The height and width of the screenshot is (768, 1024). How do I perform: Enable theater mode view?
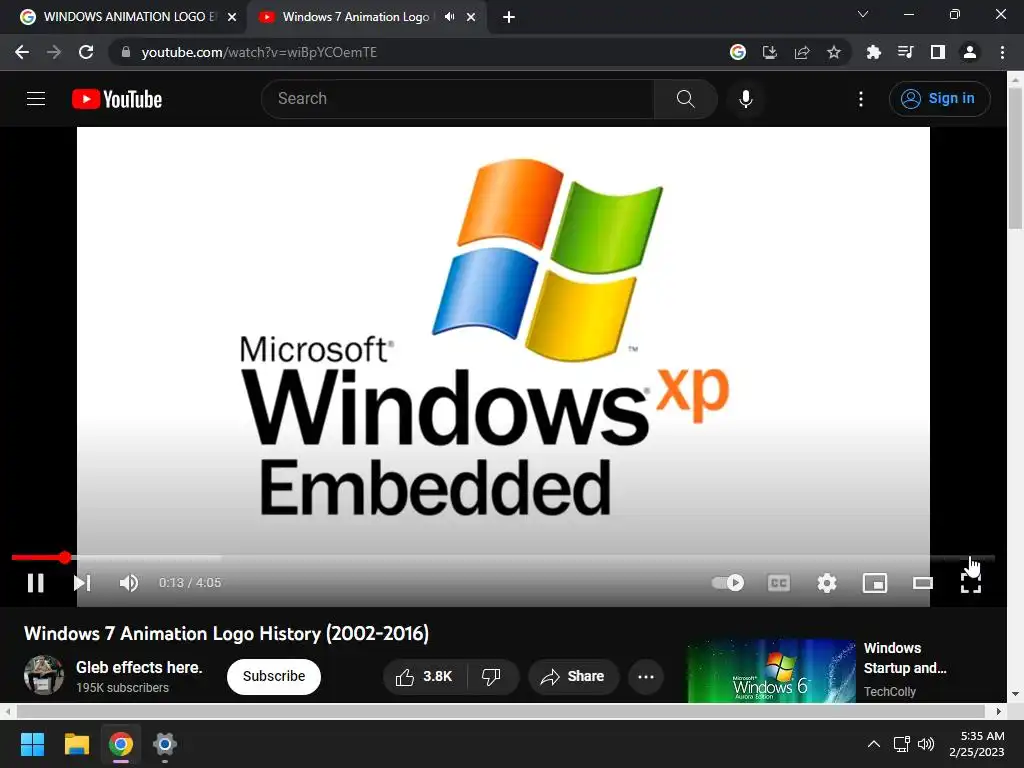[x=923, y=583]
